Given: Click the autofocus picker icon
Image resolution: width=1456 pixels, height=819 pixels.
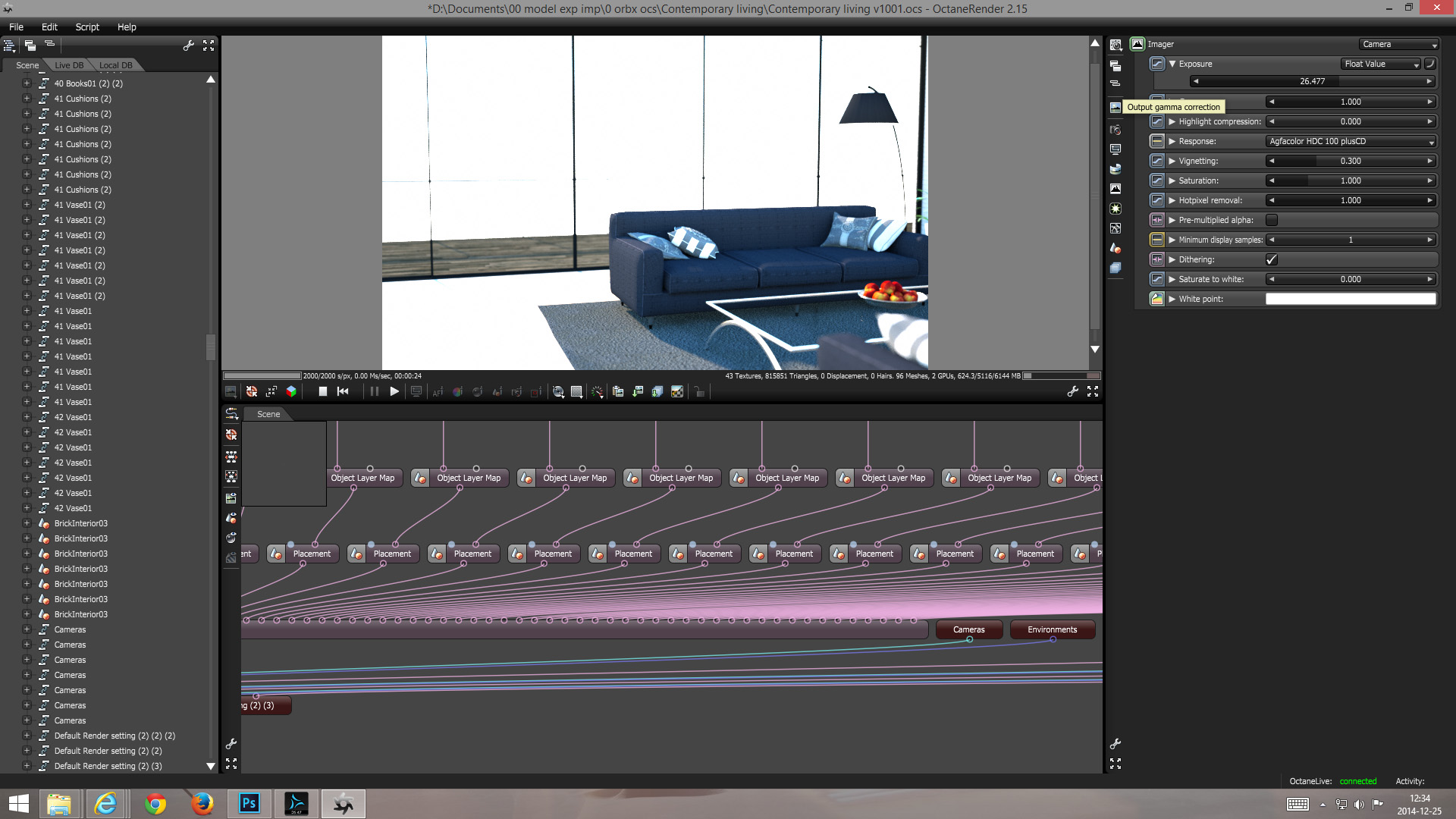Looking at the screenshot, I should click(438, 391).
